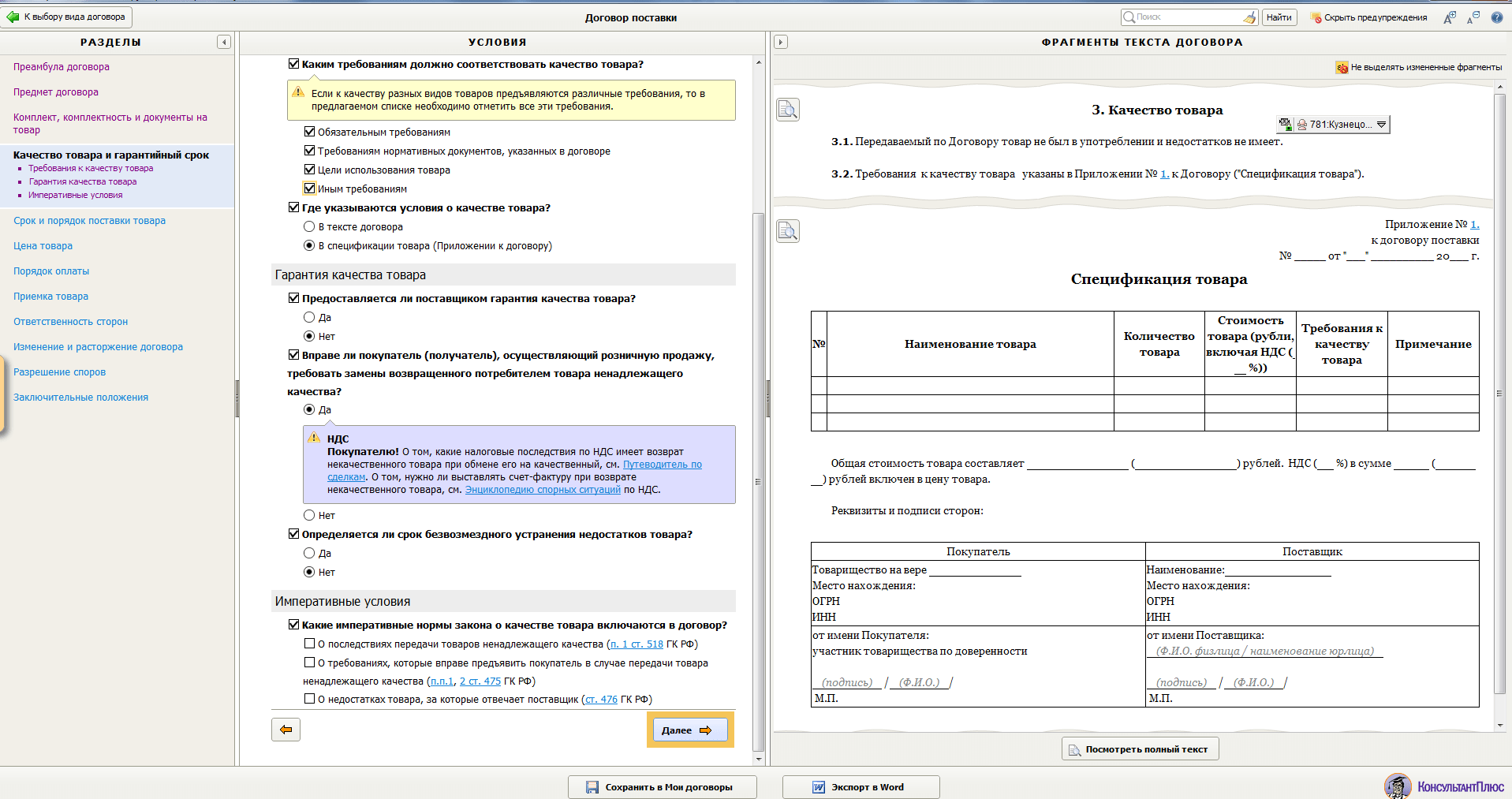
Task: Open fragment preview icon near Качество товара
Action: 788,110
